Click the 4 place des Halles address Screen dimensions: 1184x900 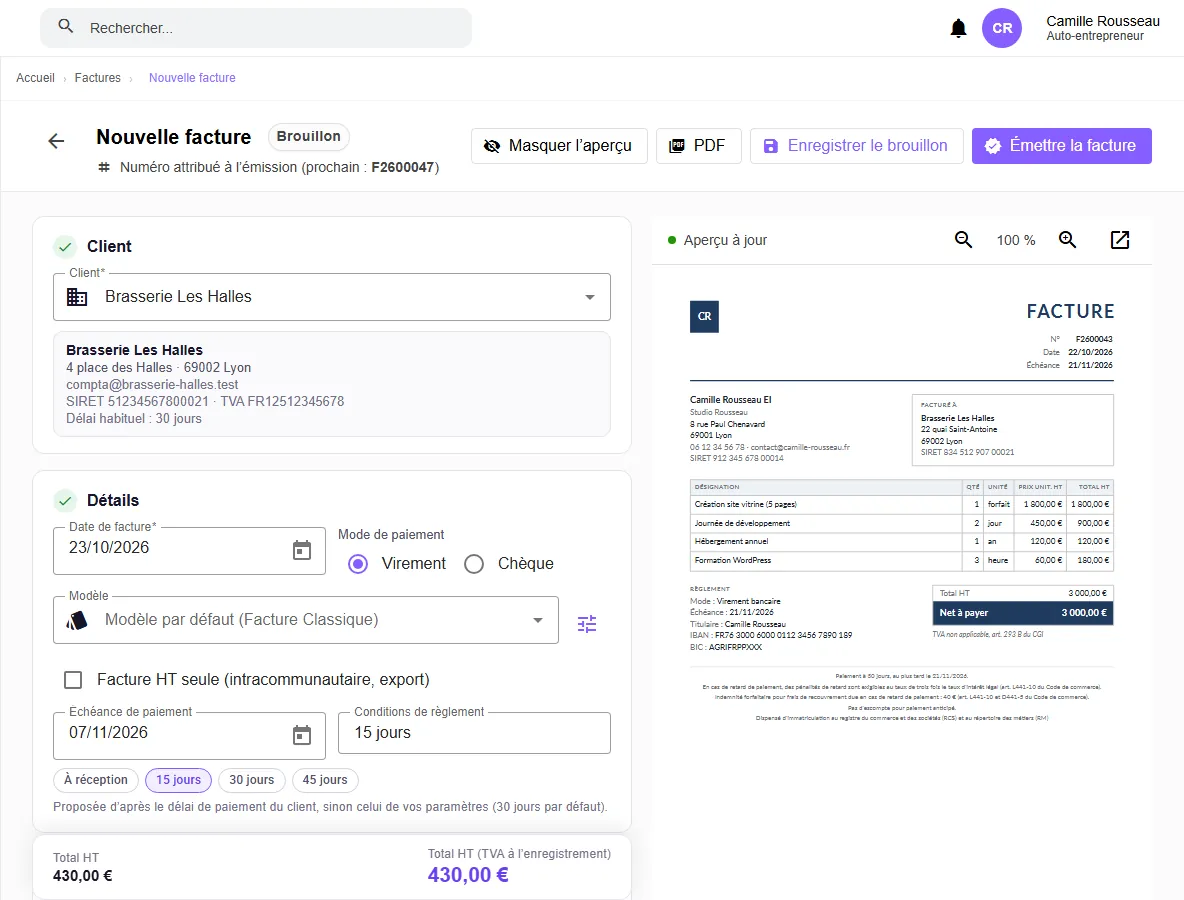point(159,367)
